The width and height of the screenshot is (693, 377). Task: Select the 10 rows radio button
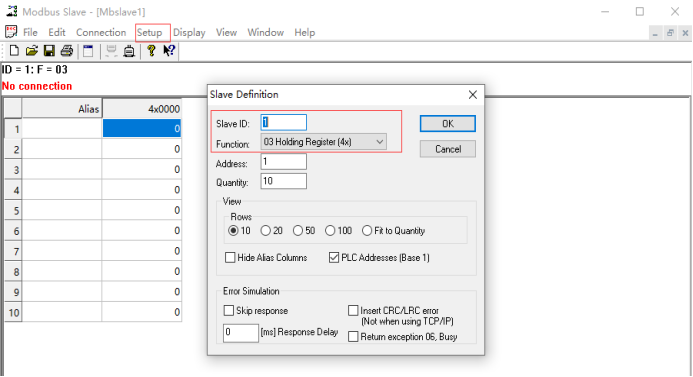233,230
